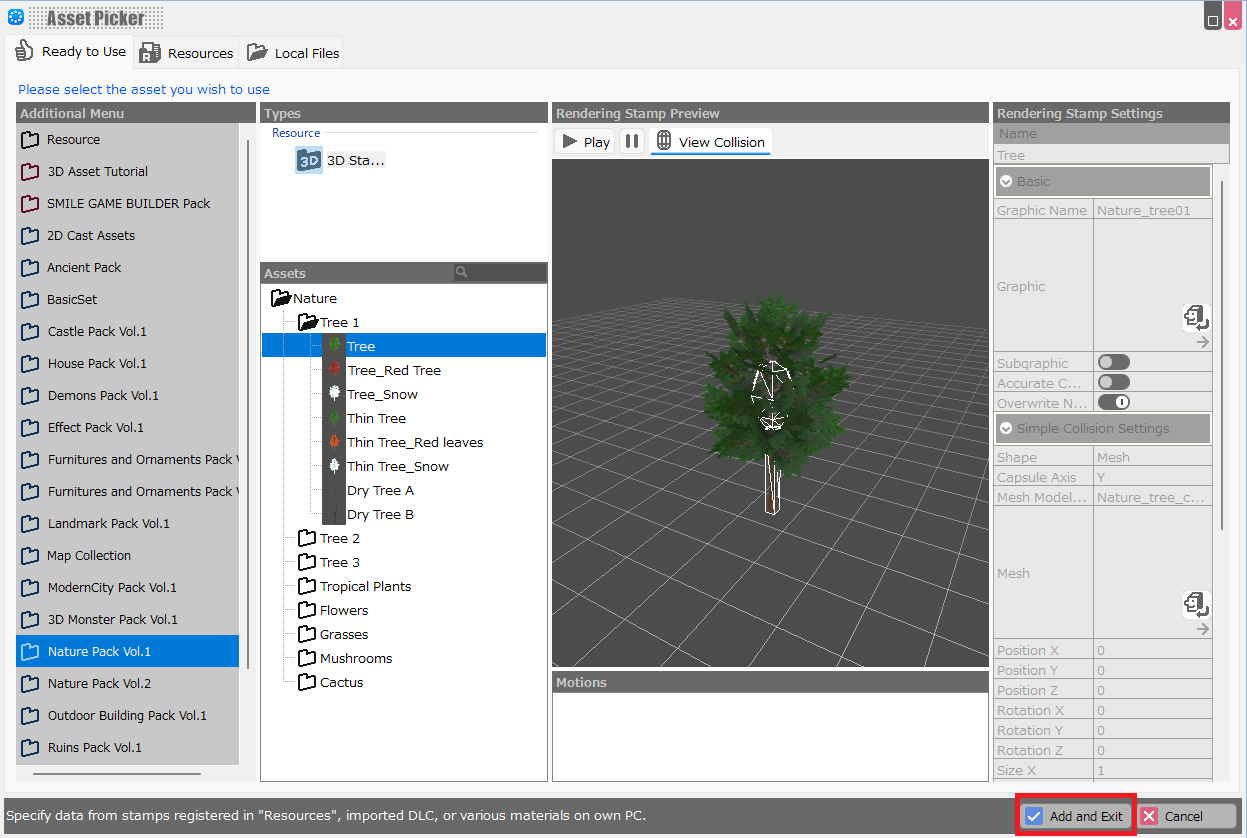Click the View Collision wireframe icon

(664, 141)
